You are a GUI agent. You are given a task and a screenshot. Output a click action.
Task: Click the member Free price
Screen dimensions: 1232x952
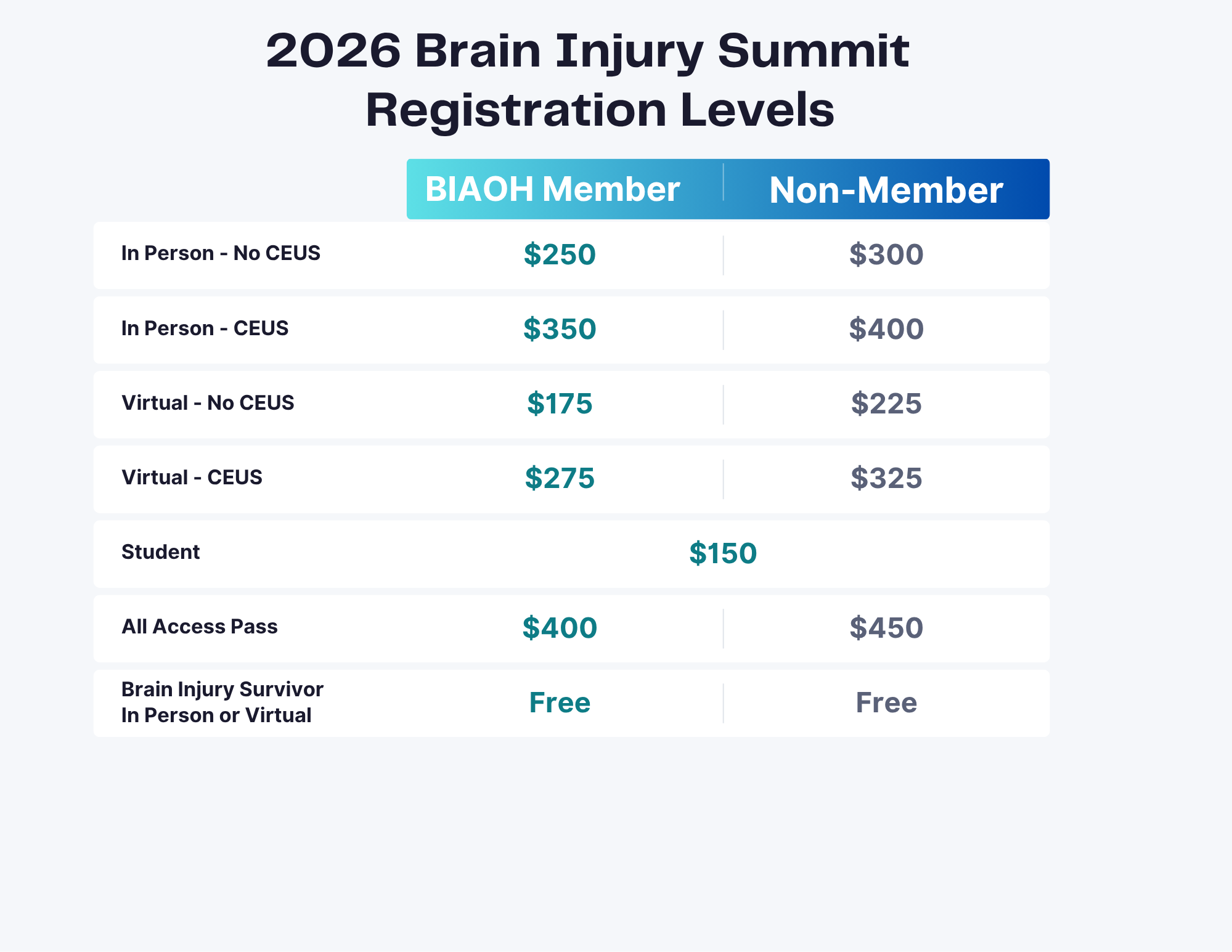[x=560, y=702]
